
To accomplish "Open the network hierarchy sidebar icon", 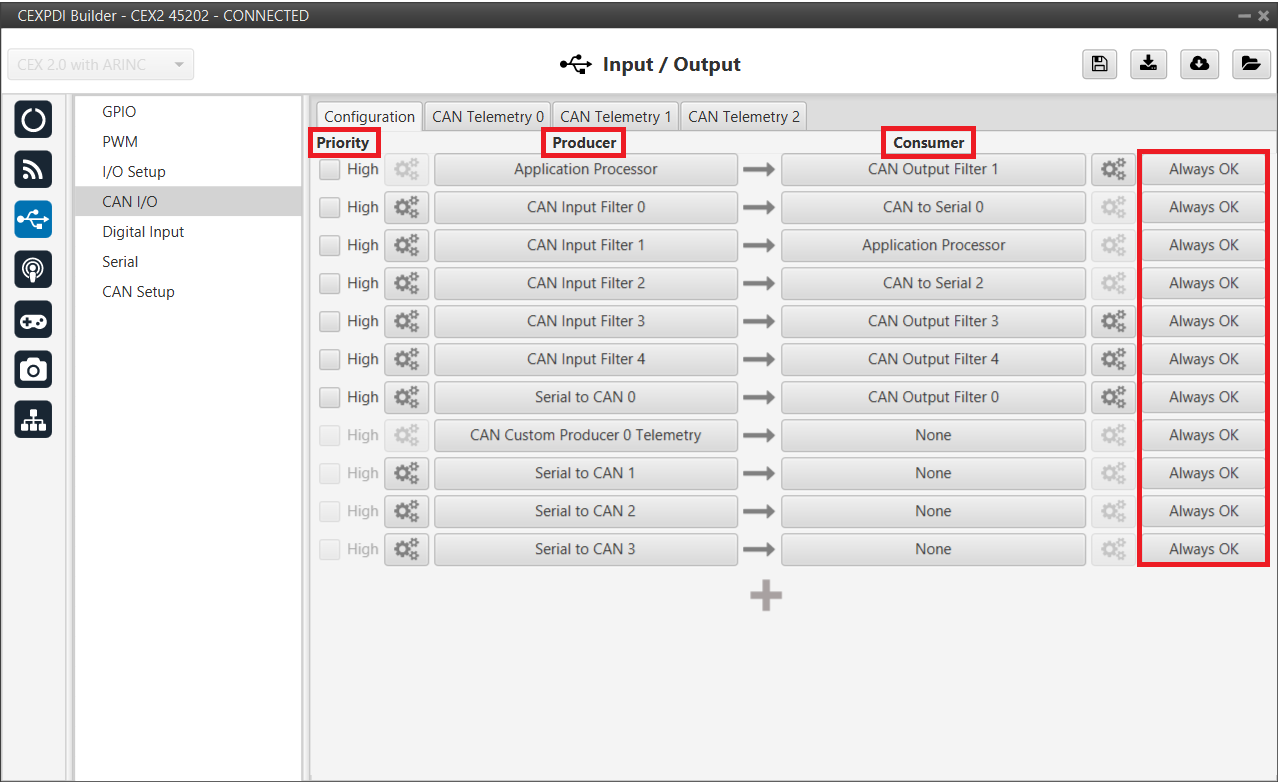I will (x=33, y=421).
